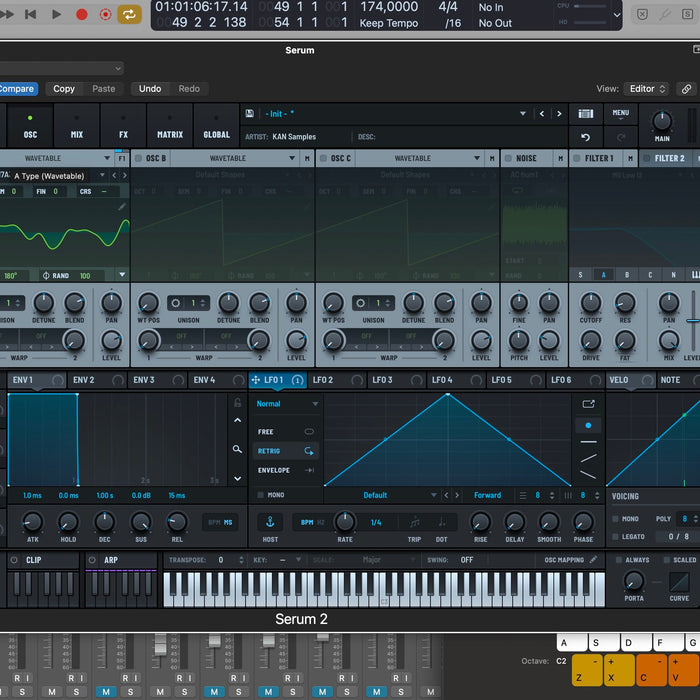Screen dimensions: 700x700
Task: Click the filter CUTOFF knob
Action: 591,303
